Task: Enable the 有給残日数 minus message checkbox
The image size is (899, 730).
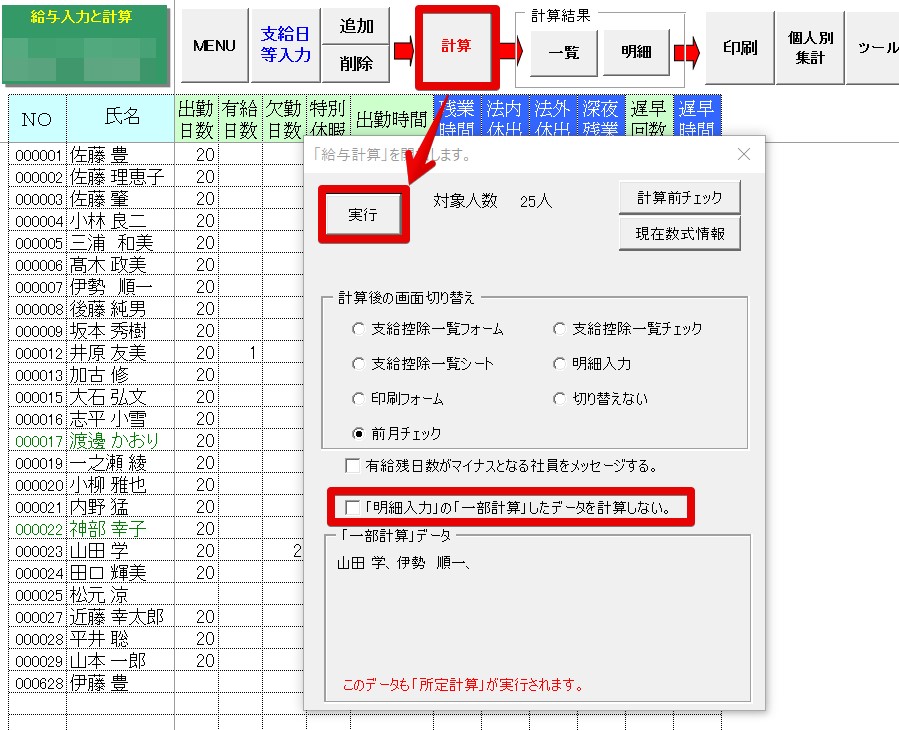Action: coord(352,465)
